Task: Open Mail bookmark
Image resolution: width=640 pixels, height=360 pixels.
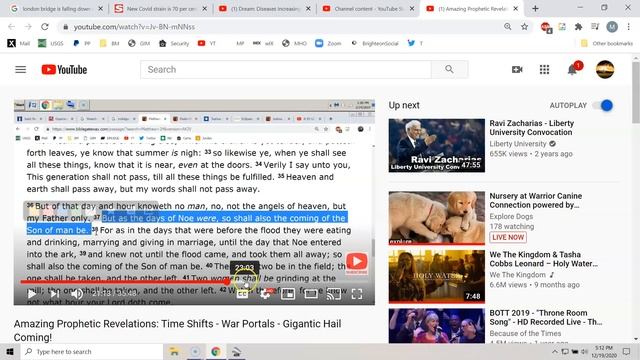Action: pyautogui.click(x=19, y=43)
